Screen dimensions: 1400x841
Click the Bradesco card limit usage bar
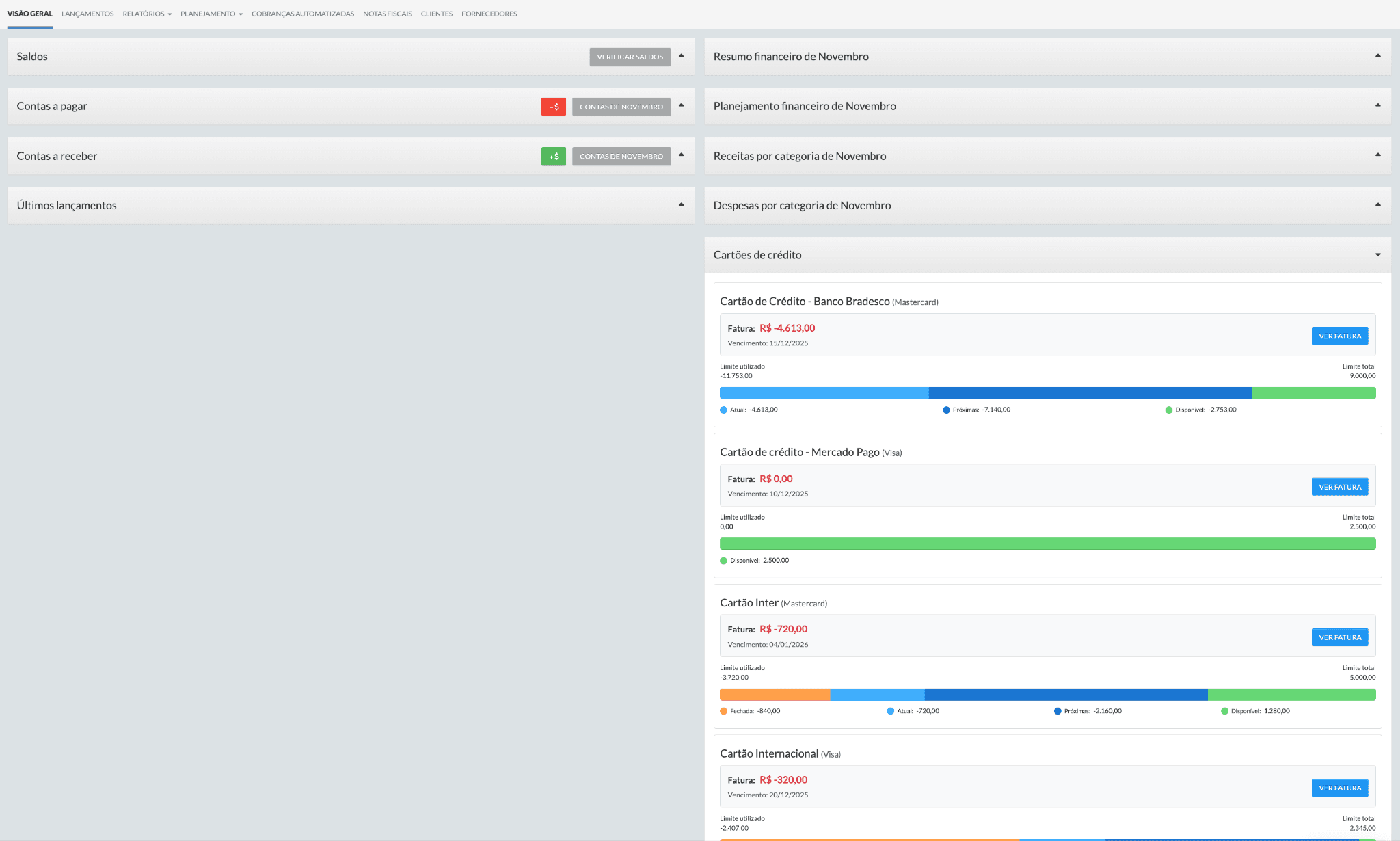(1047, 393)
